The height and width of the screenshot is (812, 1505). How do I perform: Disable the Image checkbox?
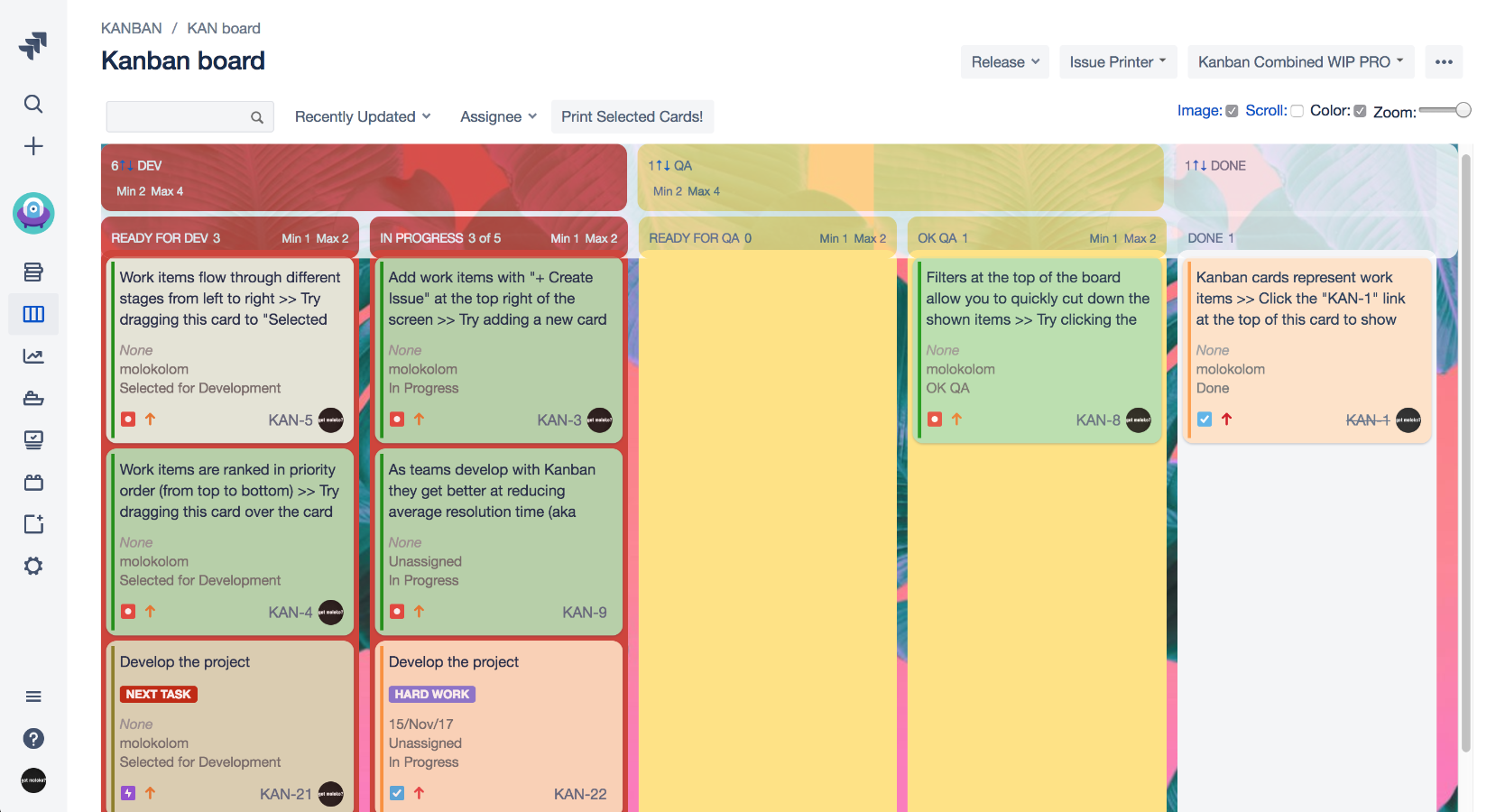[x=1232, y=110]
